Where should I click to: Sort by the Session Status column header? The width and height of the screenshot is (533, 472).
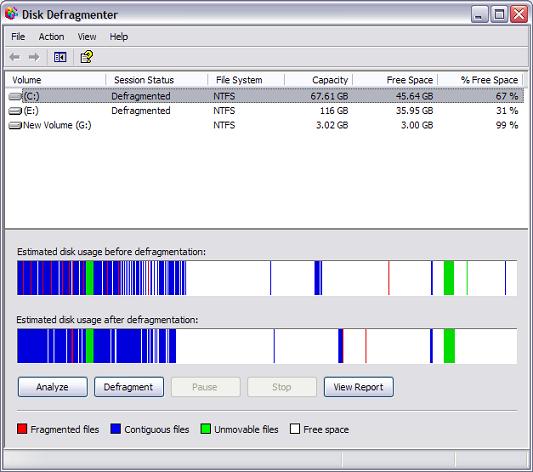157,80
